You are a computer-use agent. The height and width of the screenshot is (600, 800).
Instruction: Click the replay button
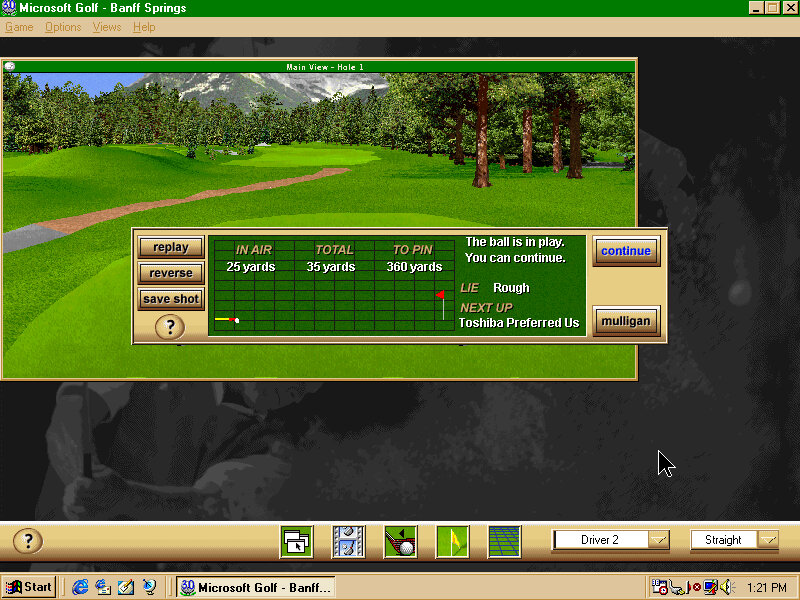point(171,247)
